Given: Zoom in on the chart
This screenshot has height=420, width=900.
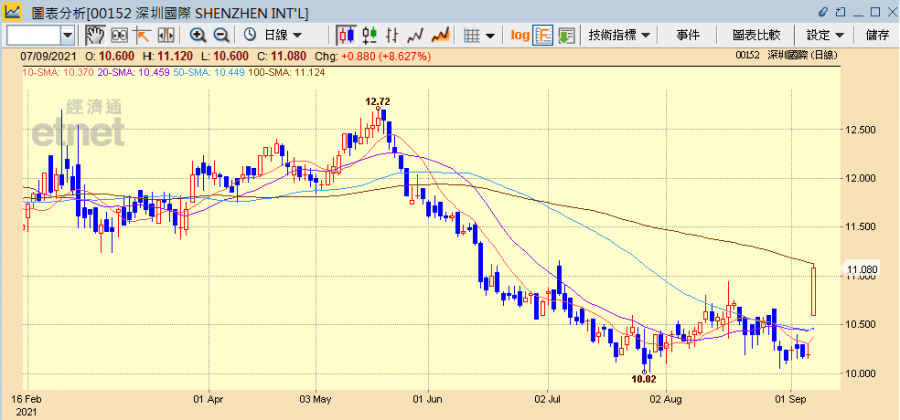Looking at the screenshot, I should coord(198,36).
